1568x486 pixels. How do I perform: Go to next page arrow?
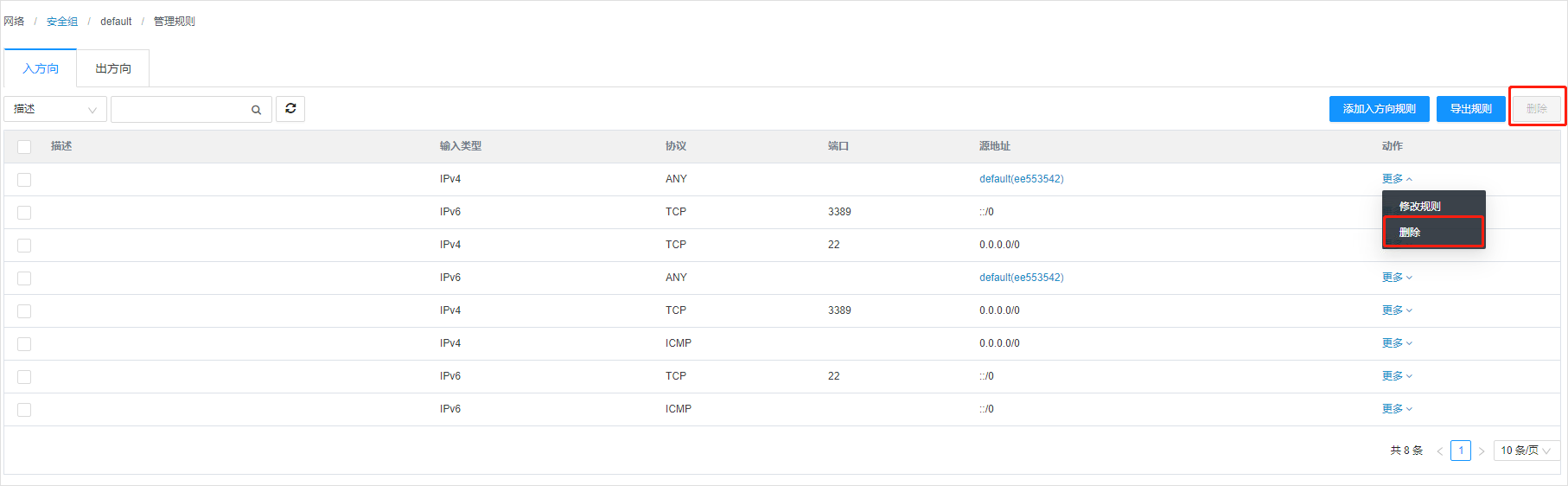click(1482, 451)
